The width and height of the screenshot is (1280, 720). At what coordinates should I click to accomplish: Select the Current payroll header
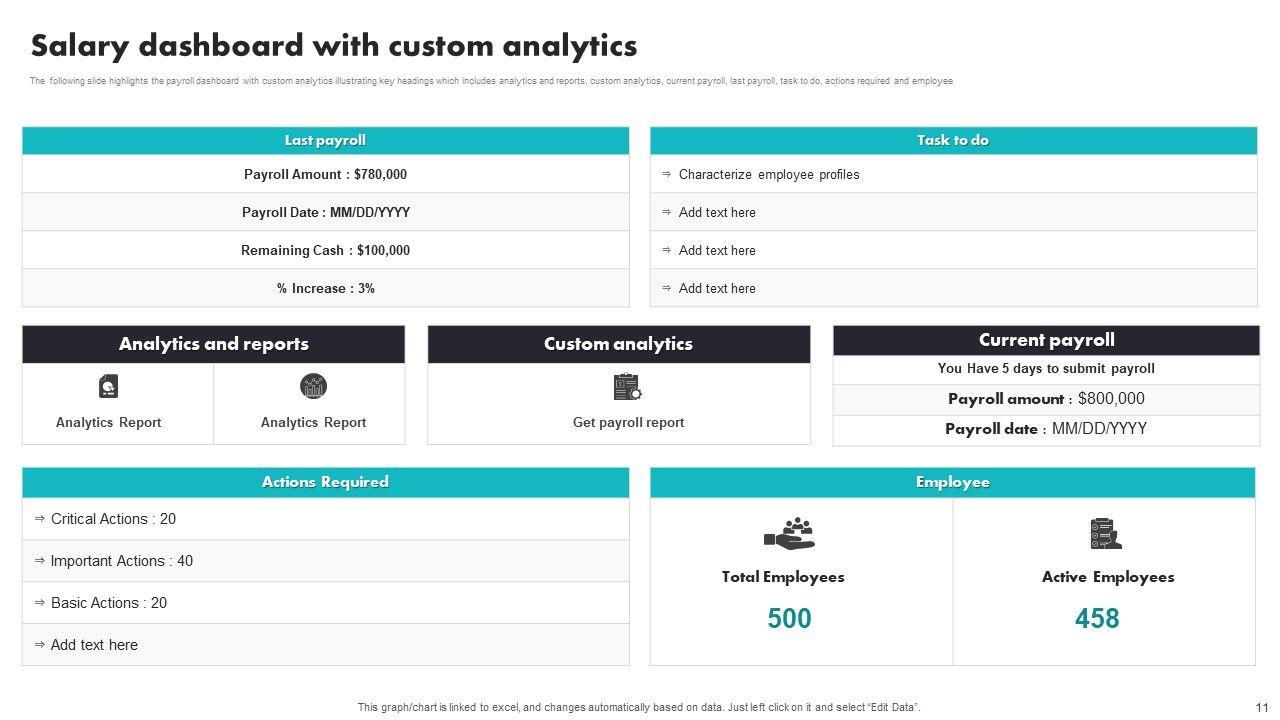(x=1046, y=340)
